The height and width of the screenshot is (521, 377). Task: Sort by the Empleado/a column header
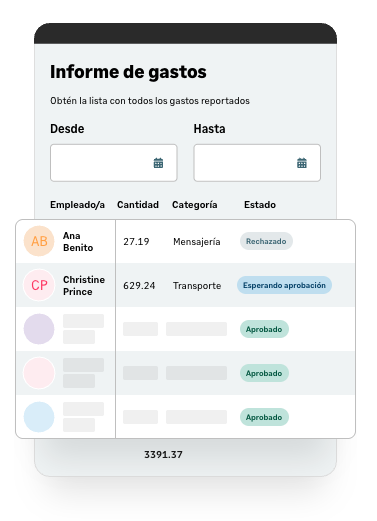click(77, 205)
